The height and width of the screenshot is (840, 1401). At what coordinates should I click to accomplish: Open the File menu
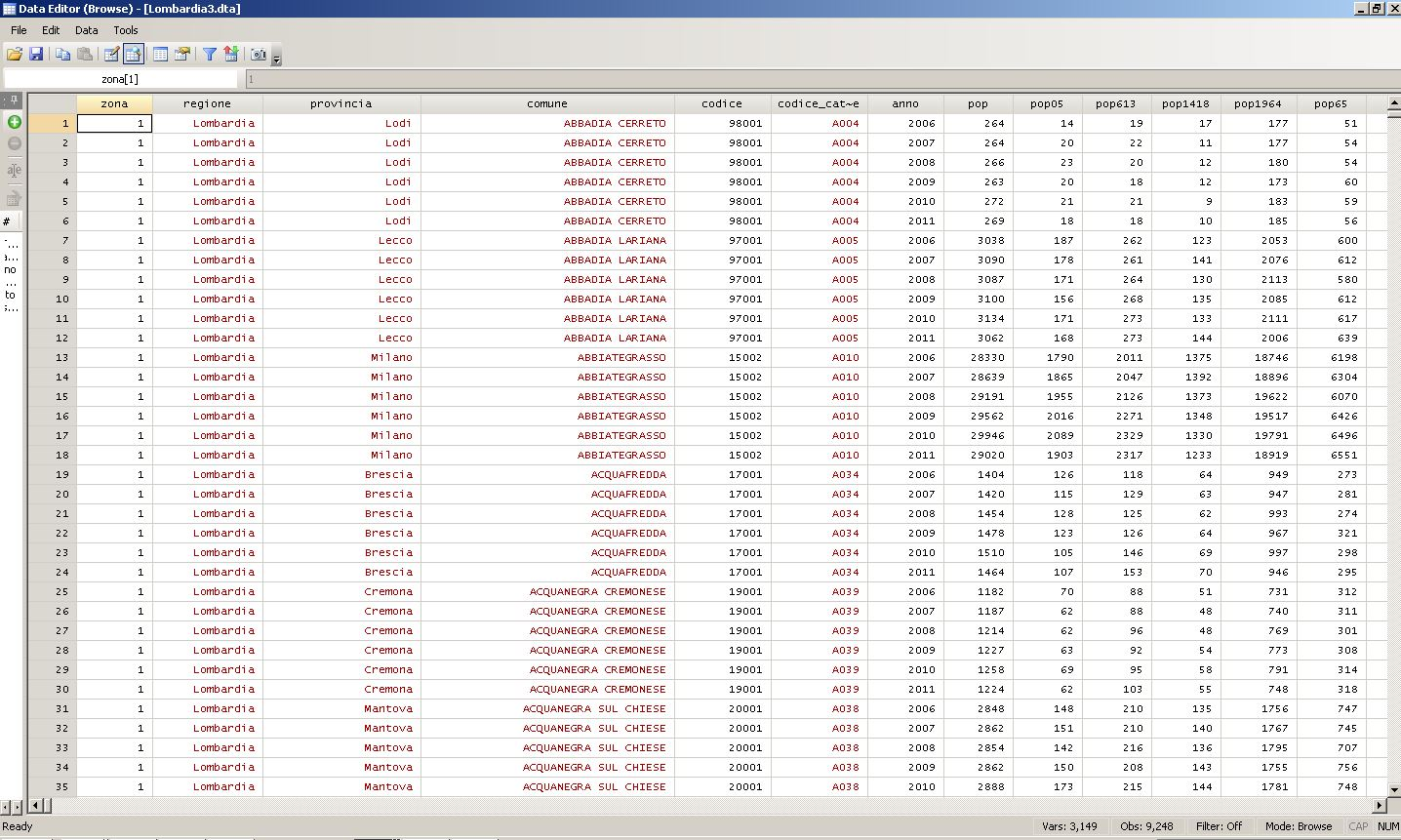click(19, 30)
